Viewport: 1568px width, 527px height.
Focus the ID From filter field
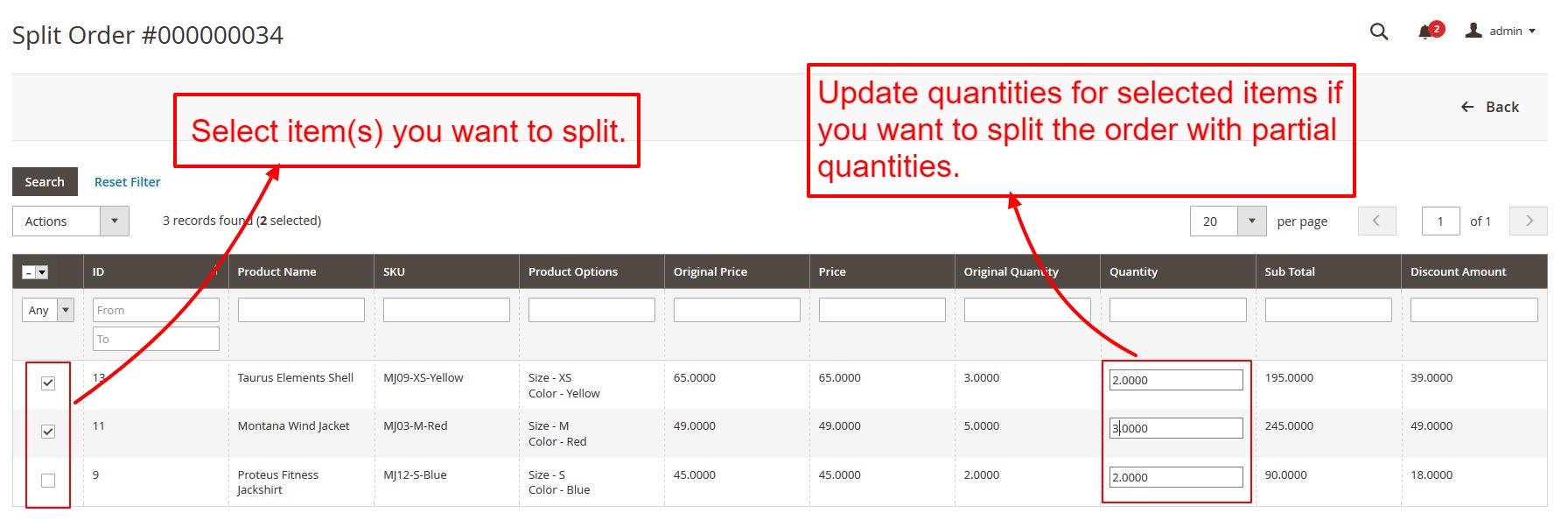[156, 310]
